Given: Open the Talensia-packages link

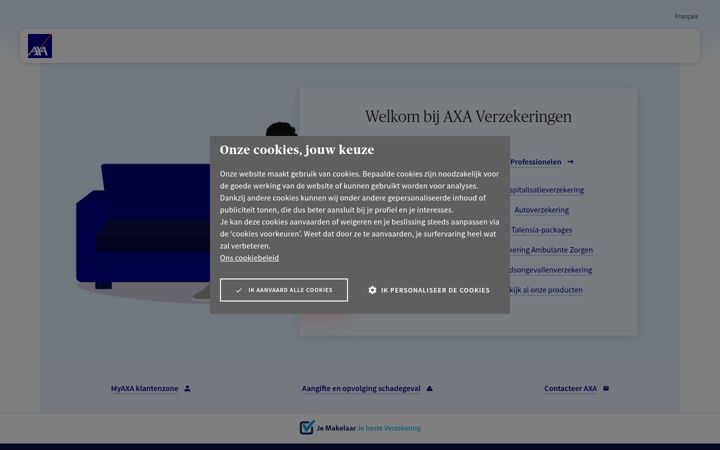Looking at the screenshot, I should tap(542, 230).
